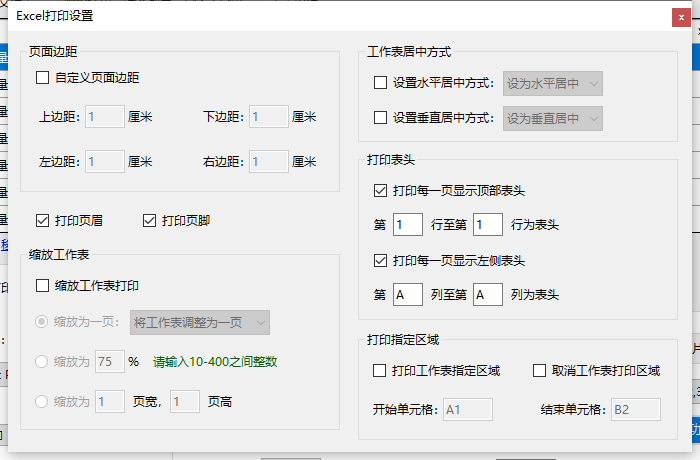The image size is (700, 460).
Task: Select 缩放为一页 radio button
Action: (42, 322)
